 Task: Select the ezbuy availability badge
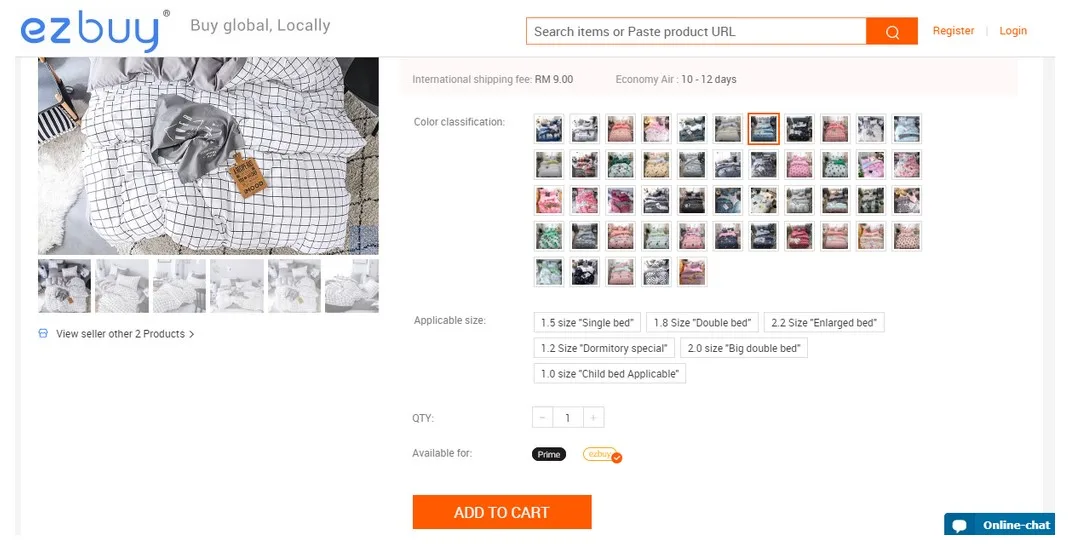click(x=602, y=455)
